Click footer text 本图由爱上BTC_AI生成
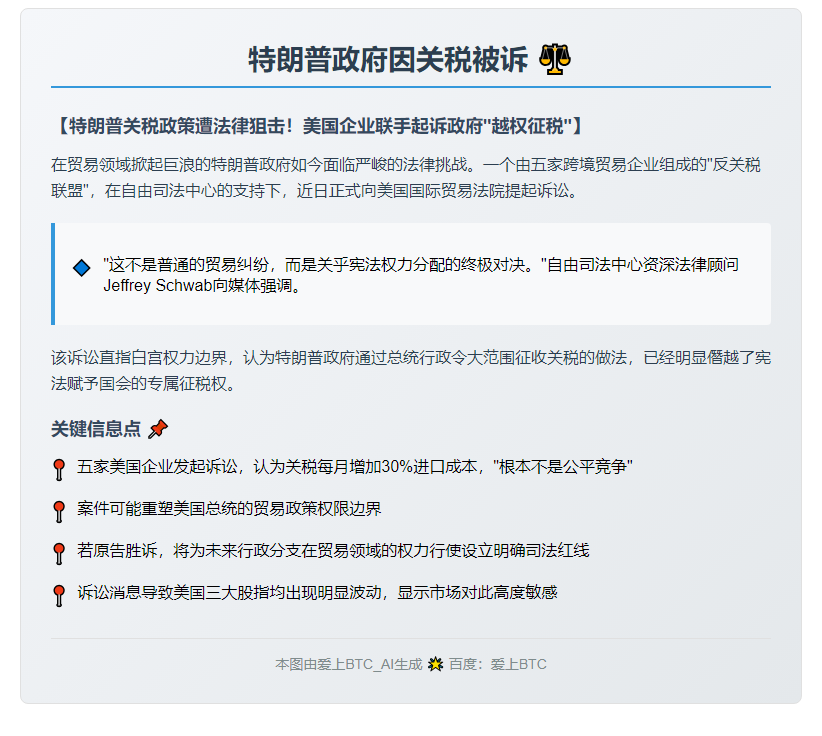Screen dimensions: 822x736 (349, 664)
